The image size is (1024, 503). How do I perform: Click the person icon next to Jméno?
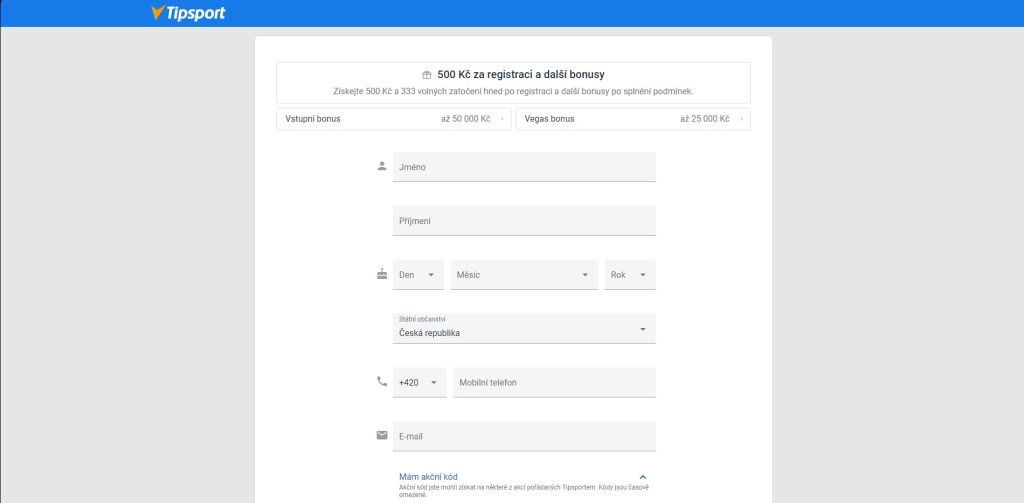[381, 166]
